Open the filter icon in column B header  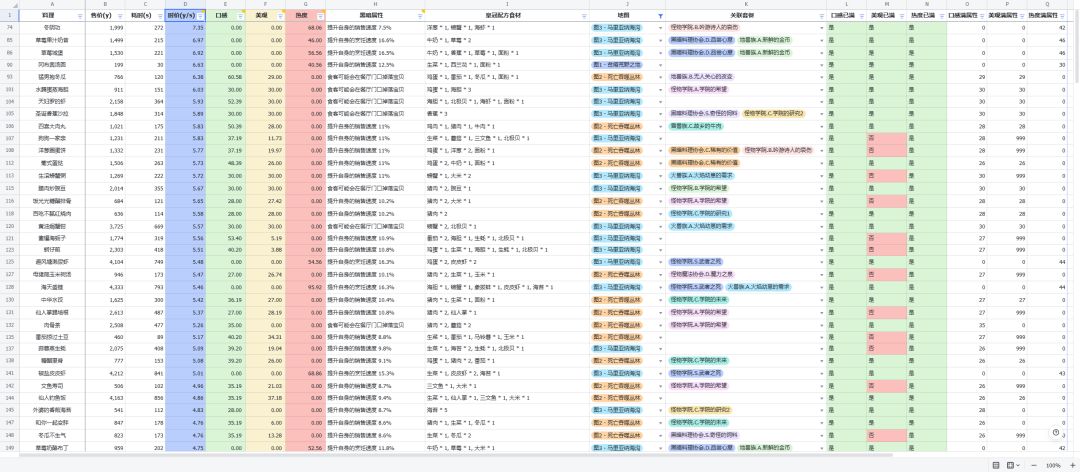[121, 15]
